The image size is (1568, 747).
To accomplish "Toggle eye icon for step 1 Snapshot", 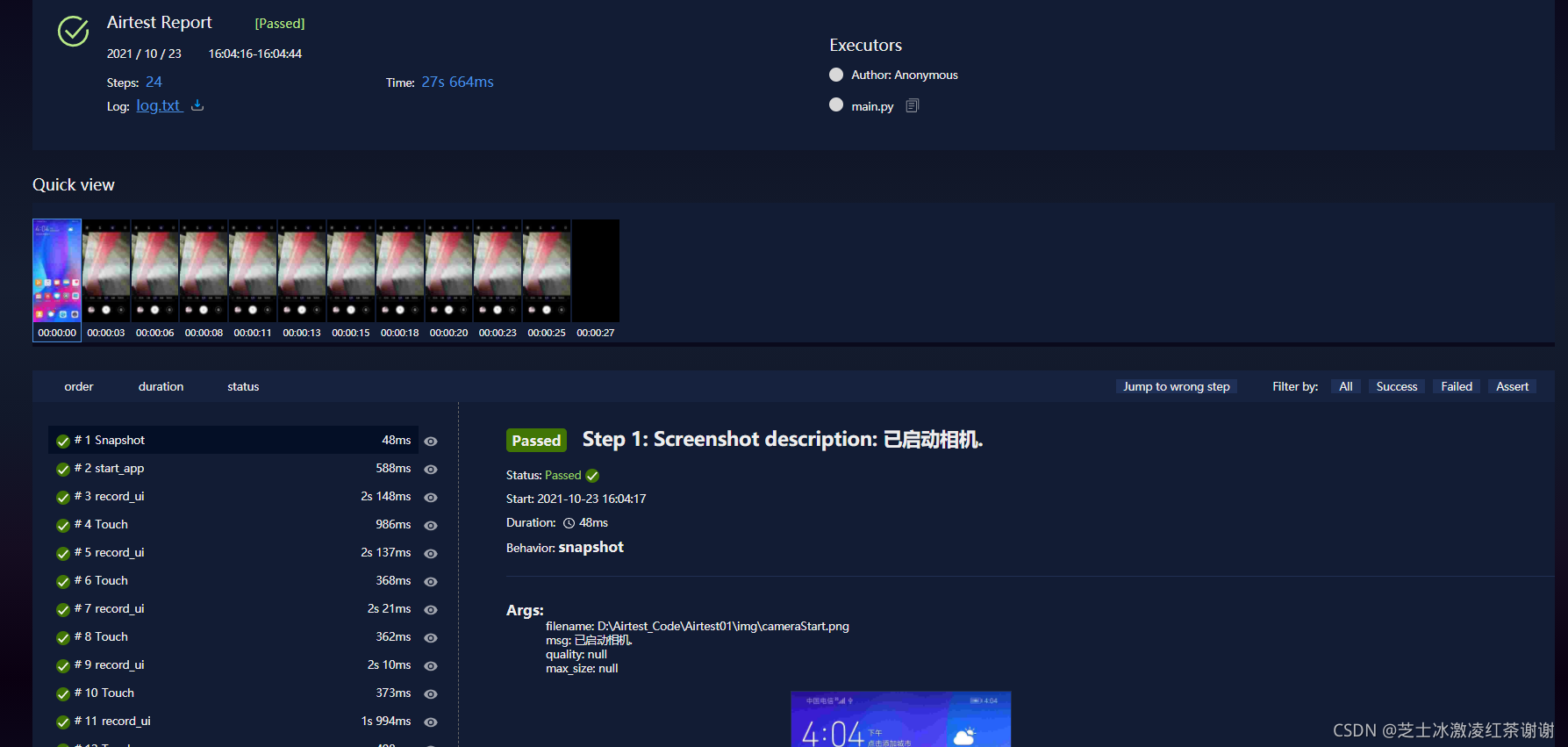I will [431, 442].
